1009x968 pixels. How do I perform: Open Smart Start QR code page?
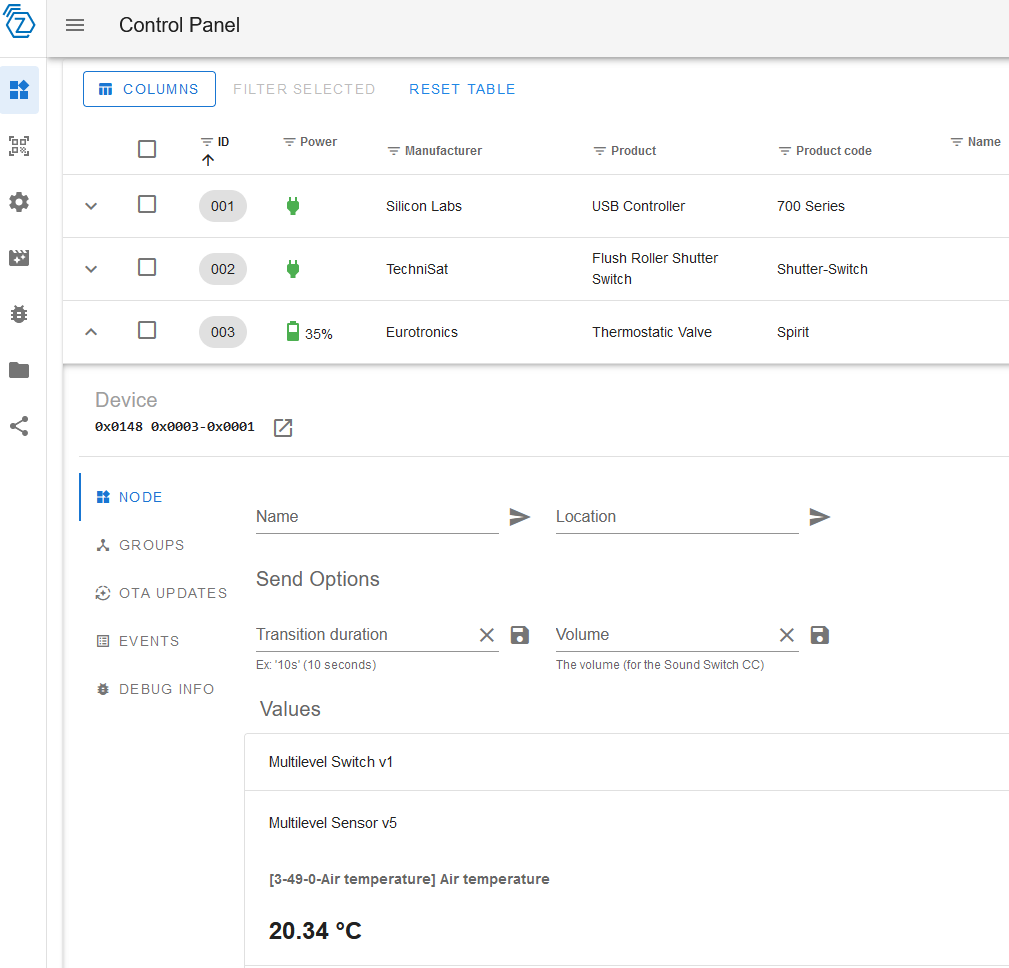coord(19,146)
